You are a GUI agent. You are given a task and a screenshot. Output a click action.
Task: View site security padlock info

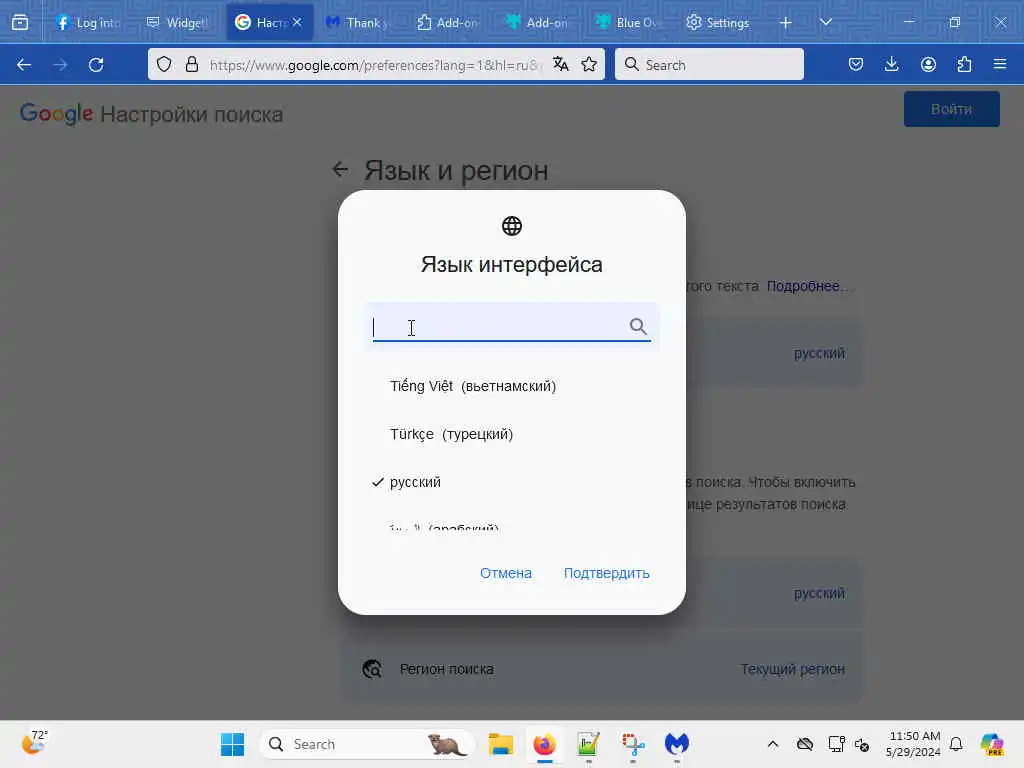[191, 64]
